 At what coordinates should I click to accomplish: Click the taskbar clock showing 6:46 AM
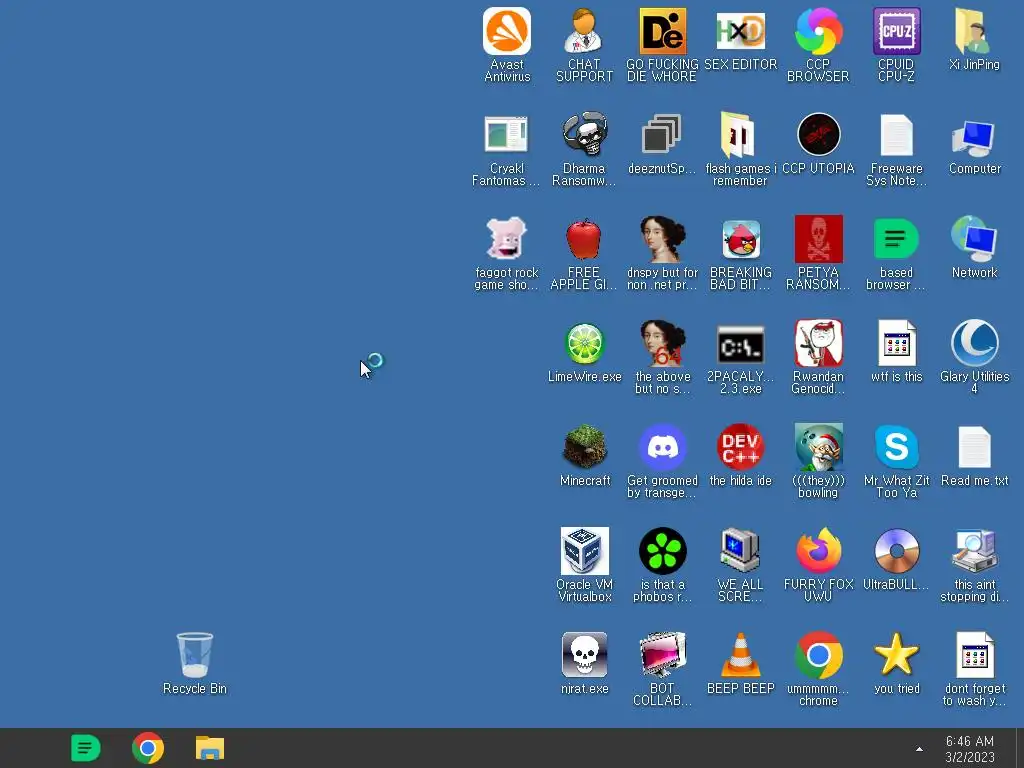tap(970, 749)
